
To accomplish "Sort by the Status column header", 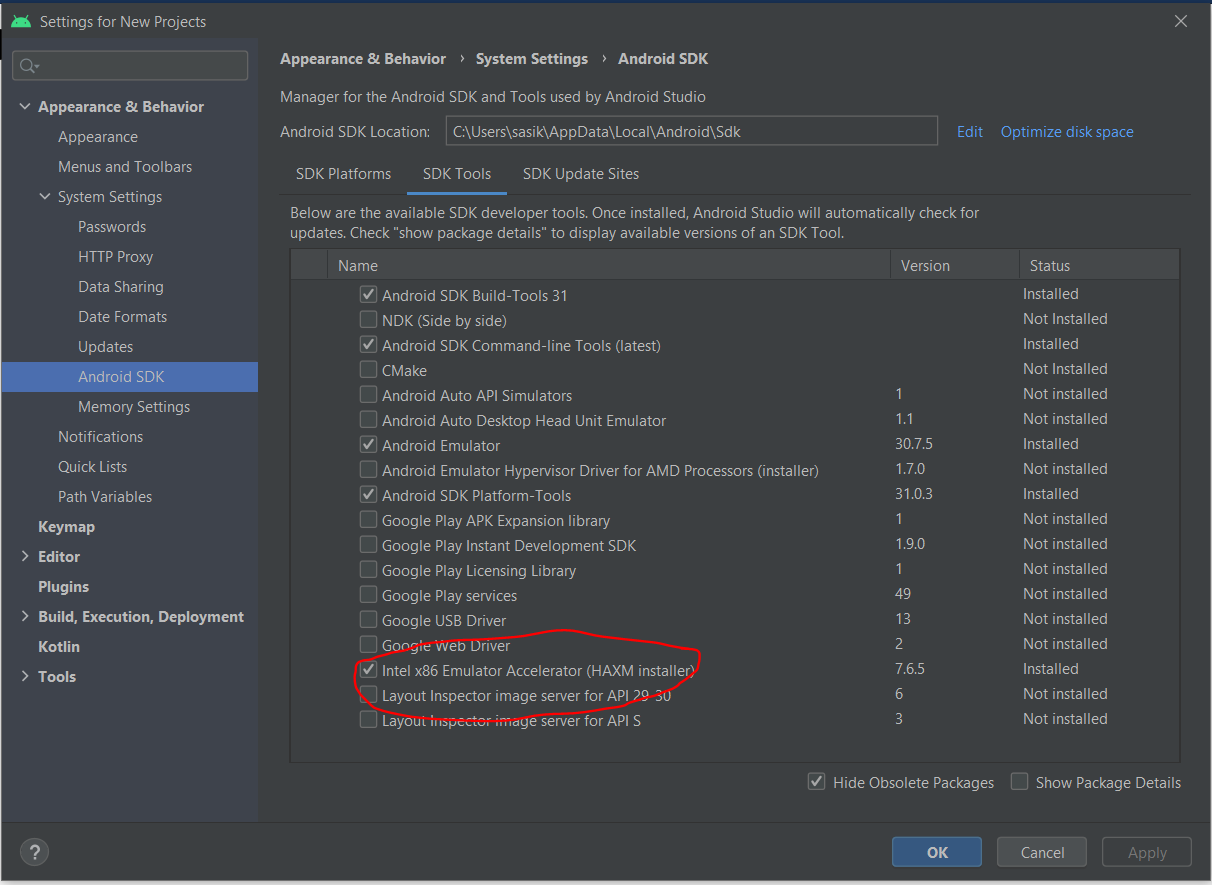I will point(1099,266).
